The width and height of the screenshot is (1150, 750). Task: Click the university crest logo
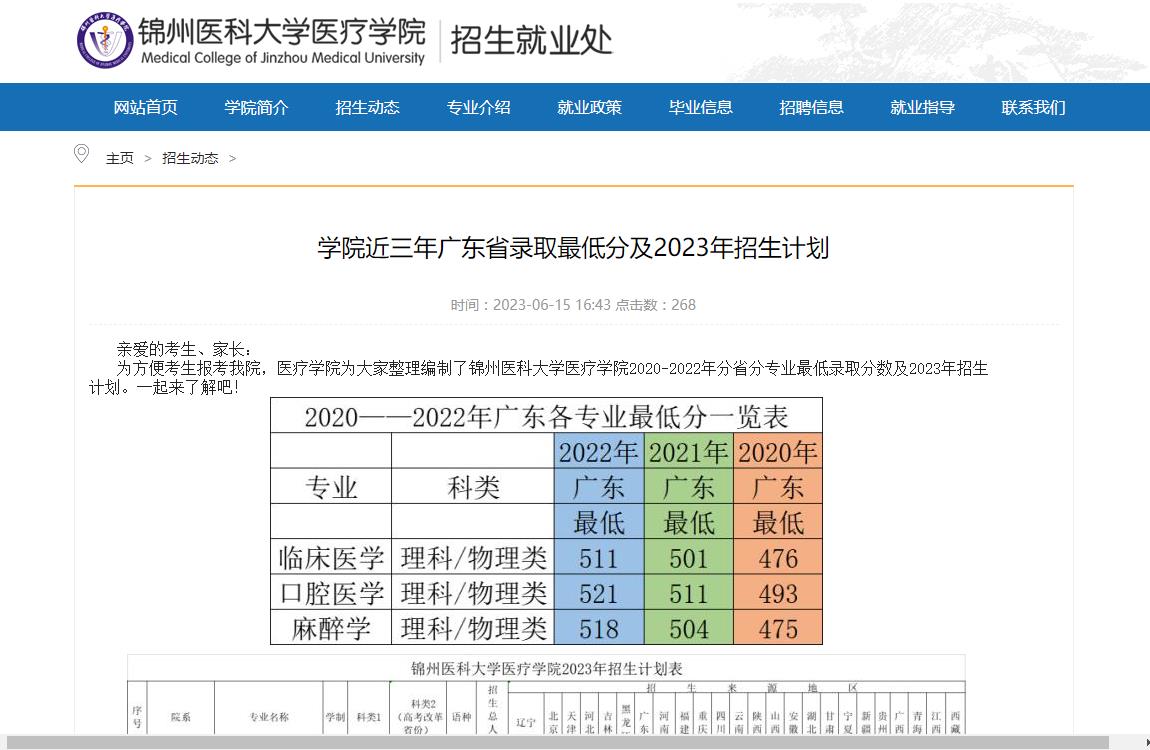coord(105,40)
